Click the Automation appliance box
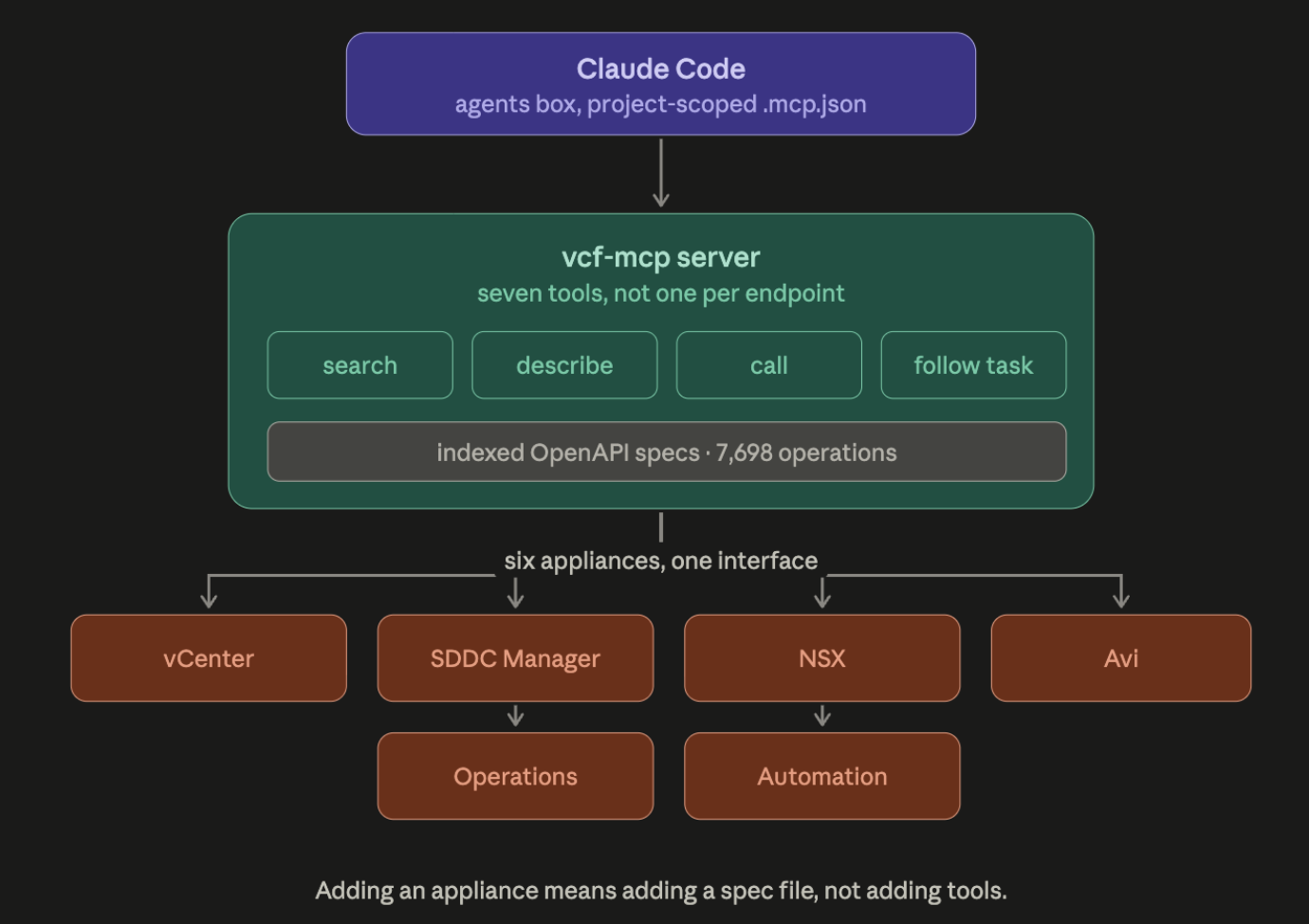The image size is (1309, 924). (822, 776)
